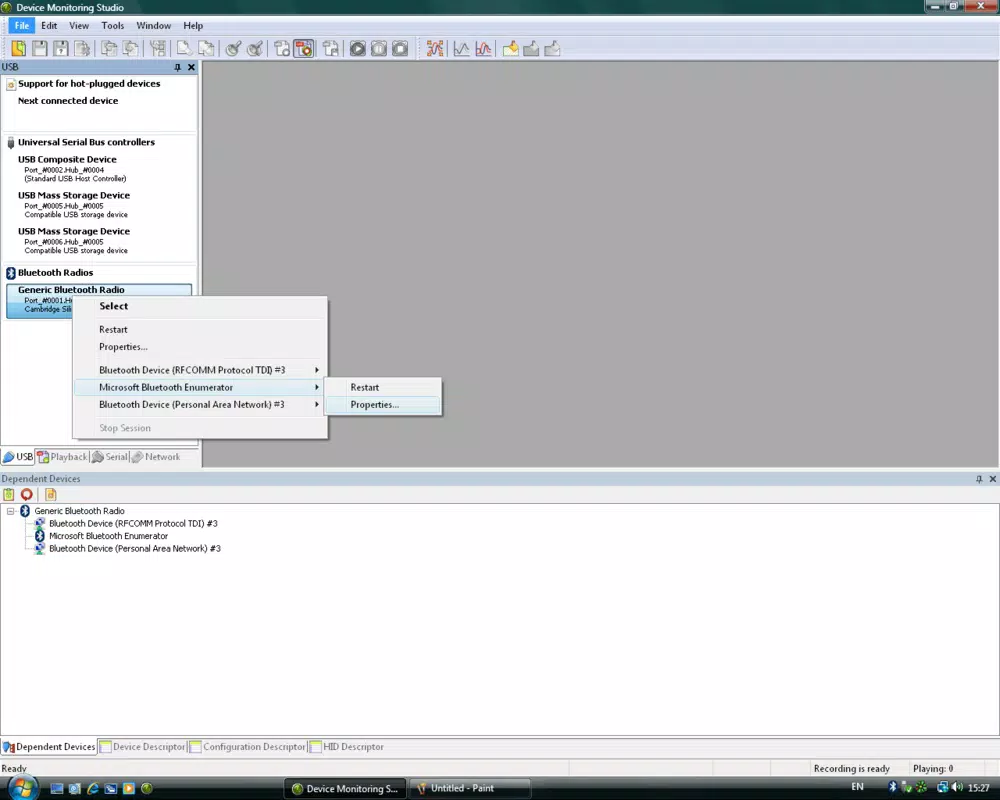
Task: Click the stop button in the toolbar
Action: click(400, 48)
